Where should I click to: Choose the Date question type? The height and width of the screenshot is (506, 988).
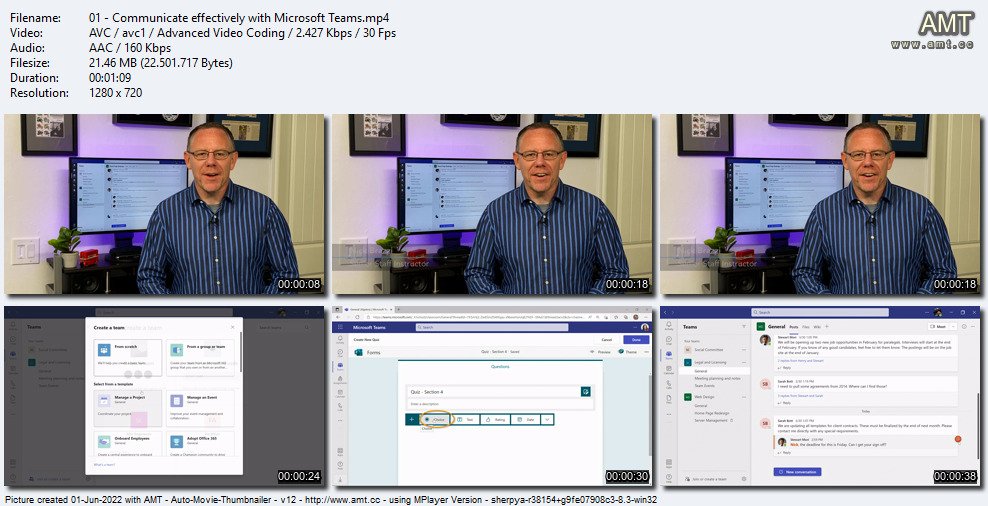(526, 419)
